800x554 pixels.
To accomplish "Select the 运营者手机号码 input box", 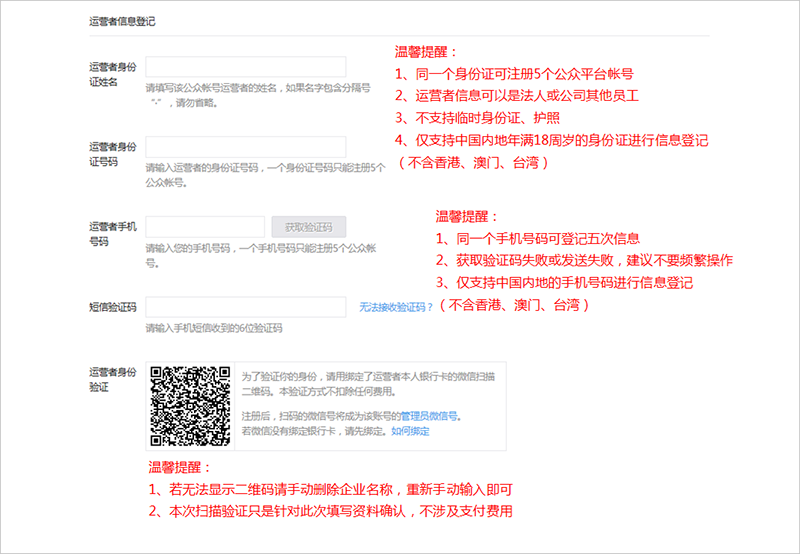I will (x=205, y=227).
